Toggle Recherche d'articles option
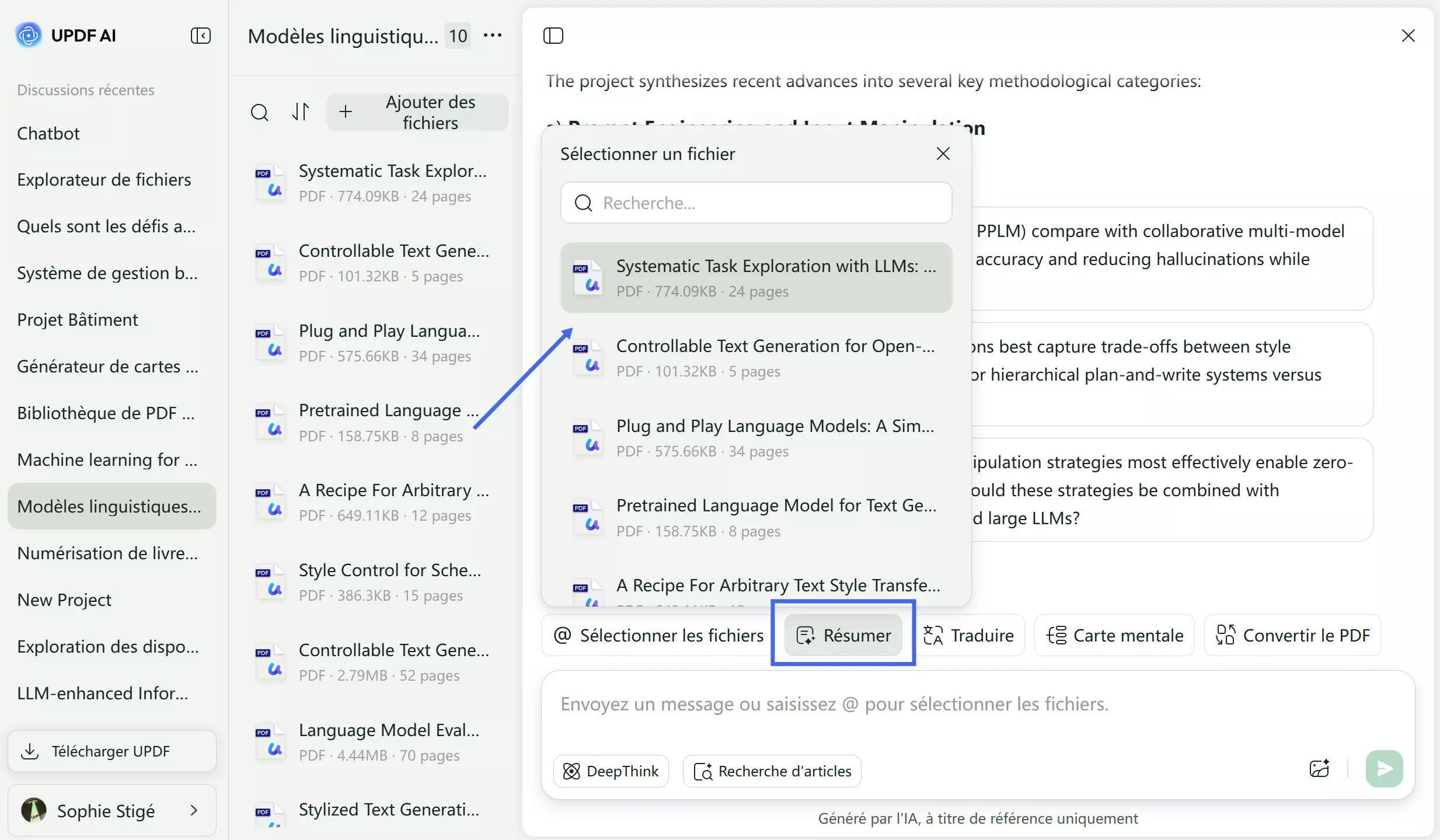The width and height of the screenshot is (1440, 840). pos(772,771)
